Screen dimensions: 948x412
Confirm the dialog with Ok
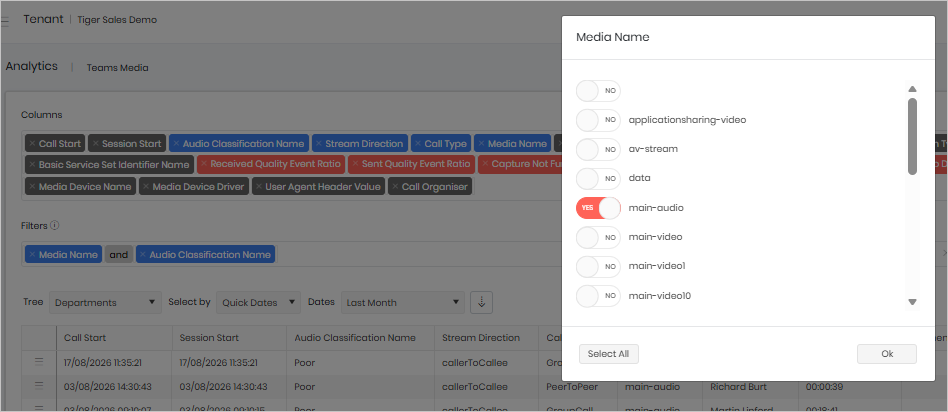click(x=887, y=354)
